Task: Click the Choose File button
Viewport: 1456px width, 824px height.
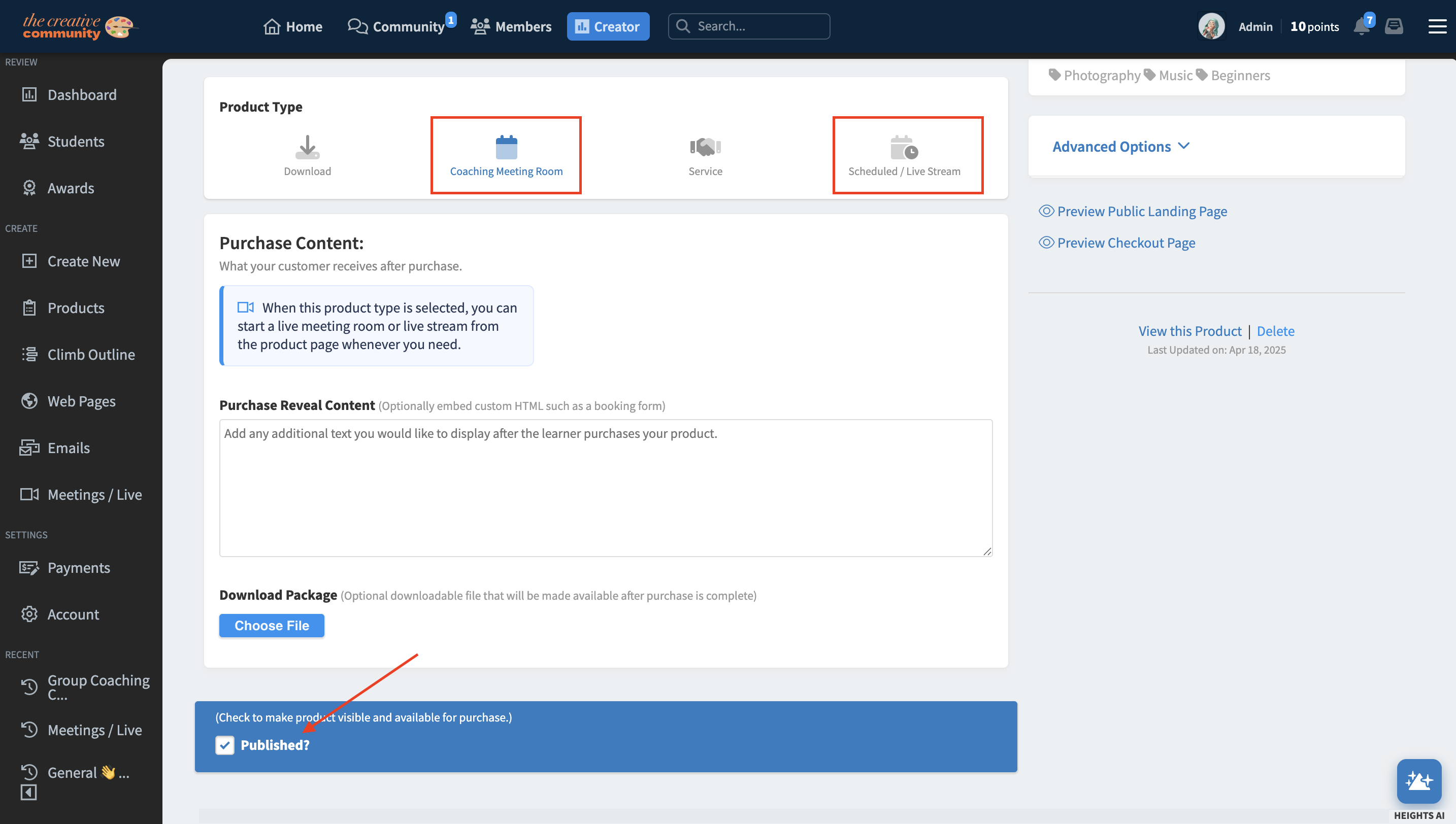Action: [272, 625]
